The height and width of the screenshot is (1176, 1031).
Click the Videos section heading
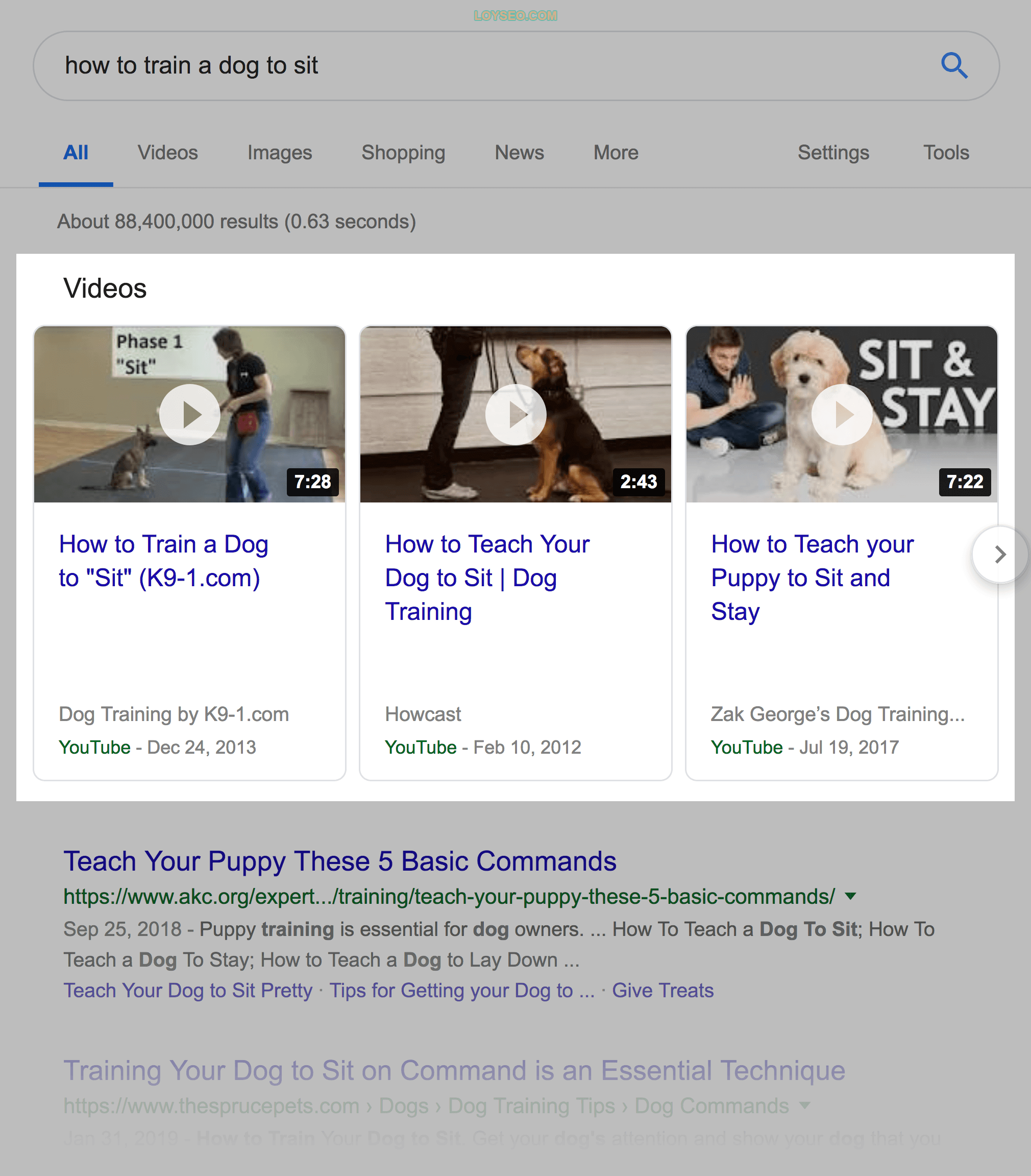pyautogui.click(x=105, y=288)
